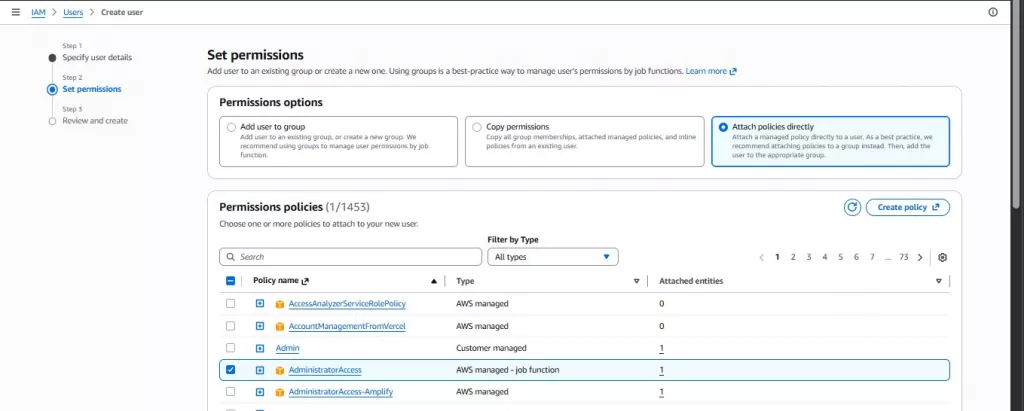Click the Policy name ascending sort arrow
Screen dimensions: 1024x411
point(433,282)
